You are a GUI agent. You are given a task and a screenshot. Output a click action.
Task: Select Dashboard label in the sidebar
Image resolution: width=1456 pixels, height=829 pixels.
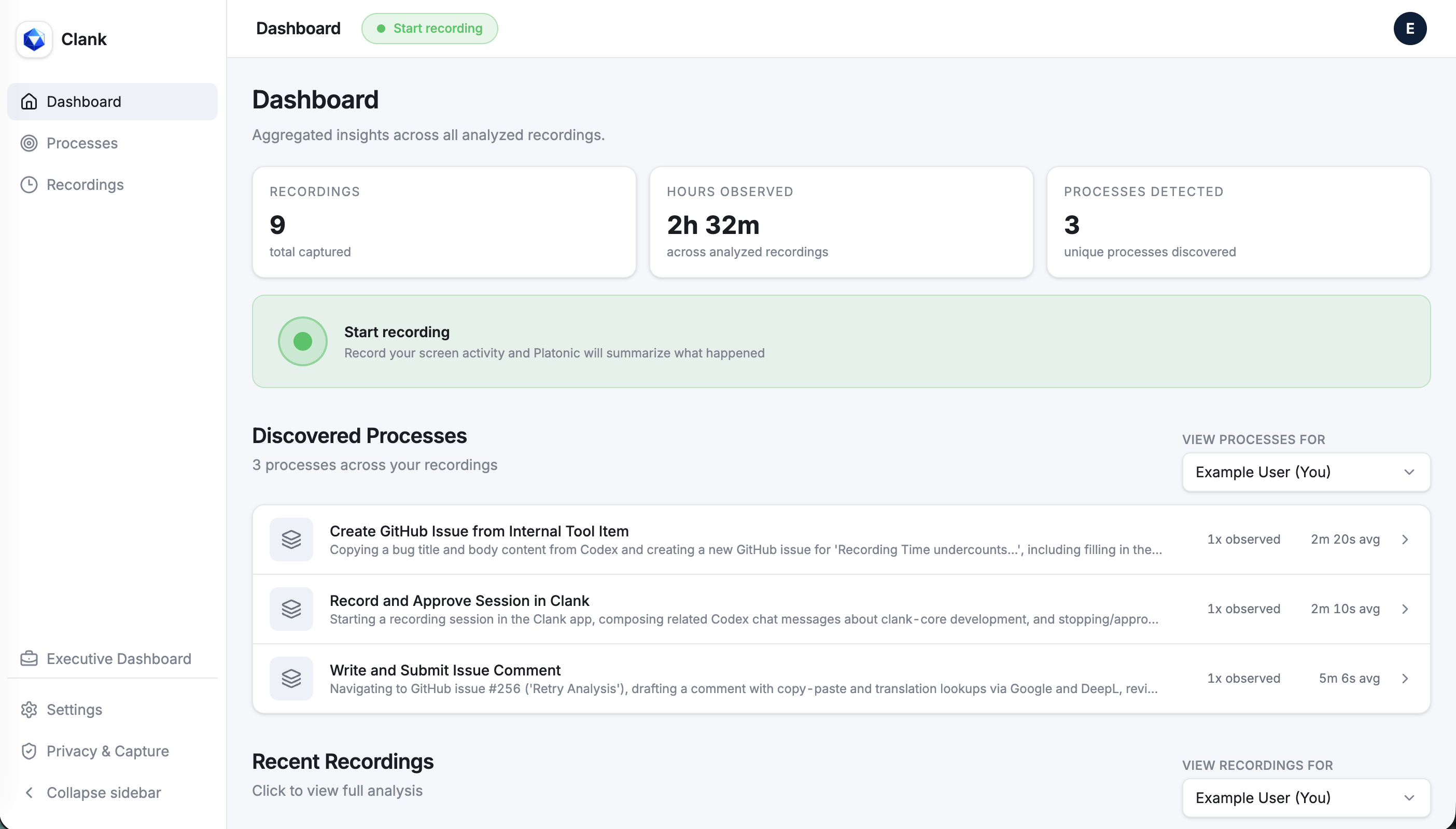(83, 101)
